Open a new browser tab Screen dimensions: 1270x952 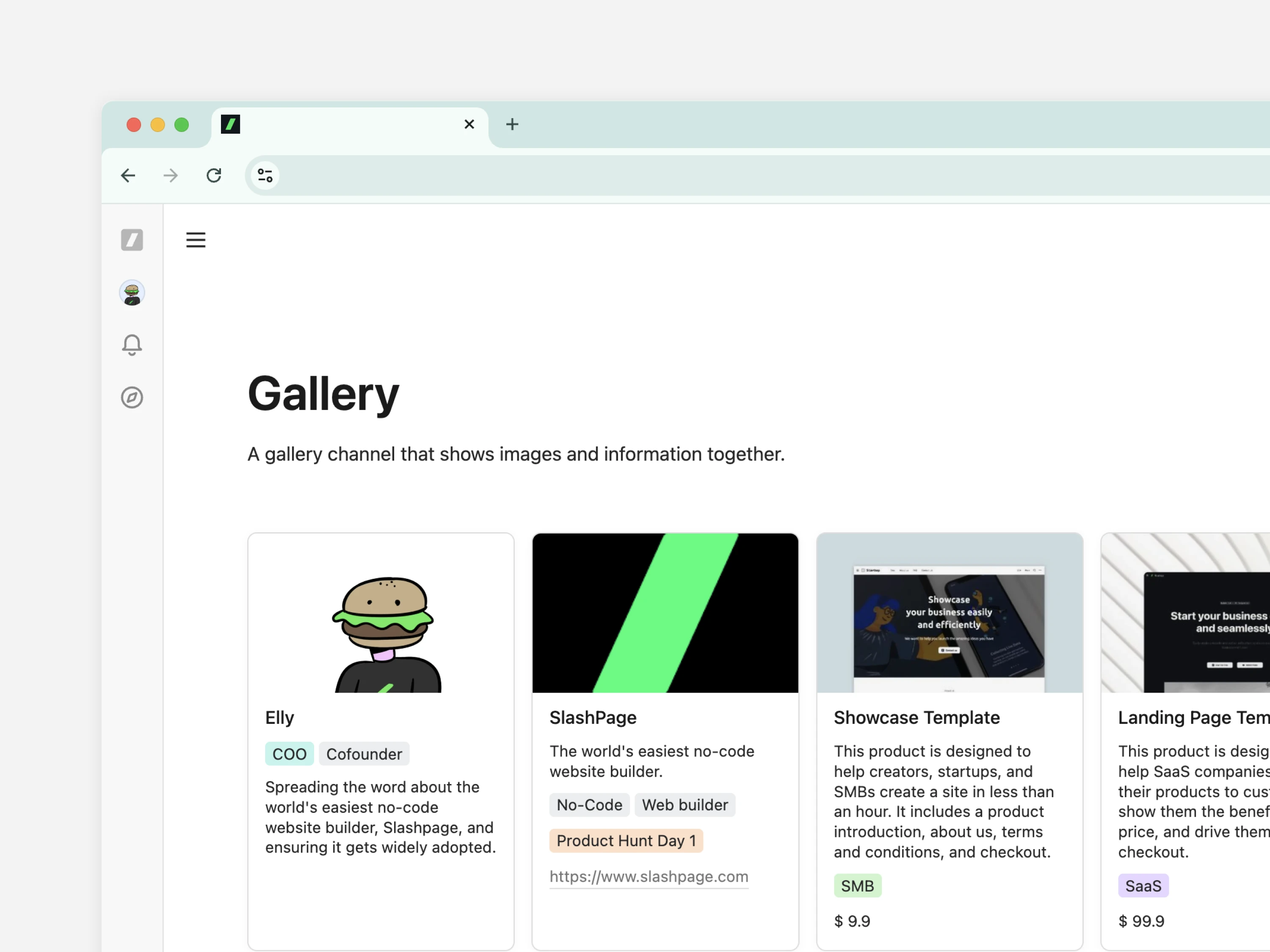[x=512, y=124]
